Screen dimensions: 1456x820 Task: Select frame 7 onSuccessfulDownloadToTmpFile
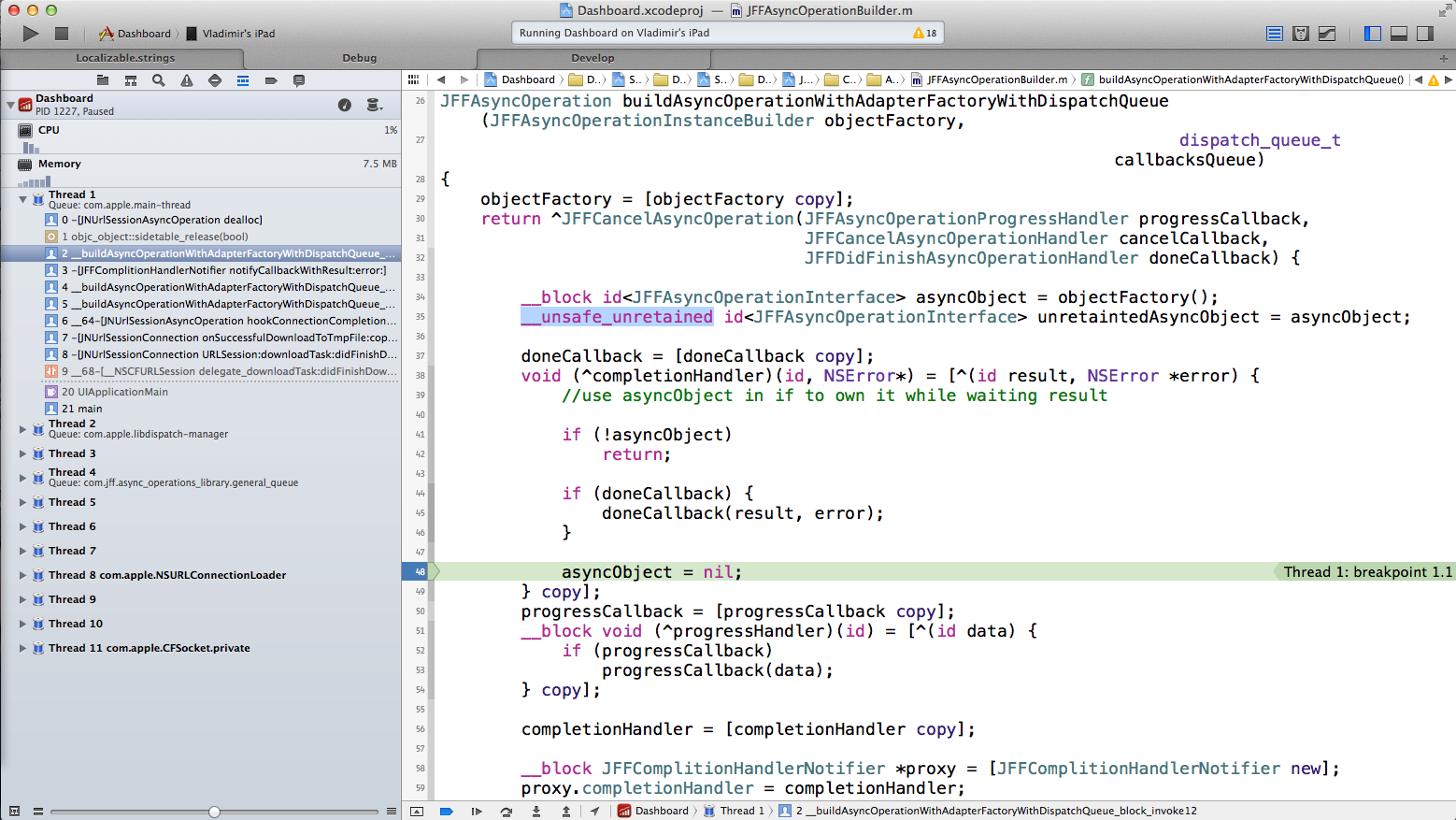pos(224,338)
